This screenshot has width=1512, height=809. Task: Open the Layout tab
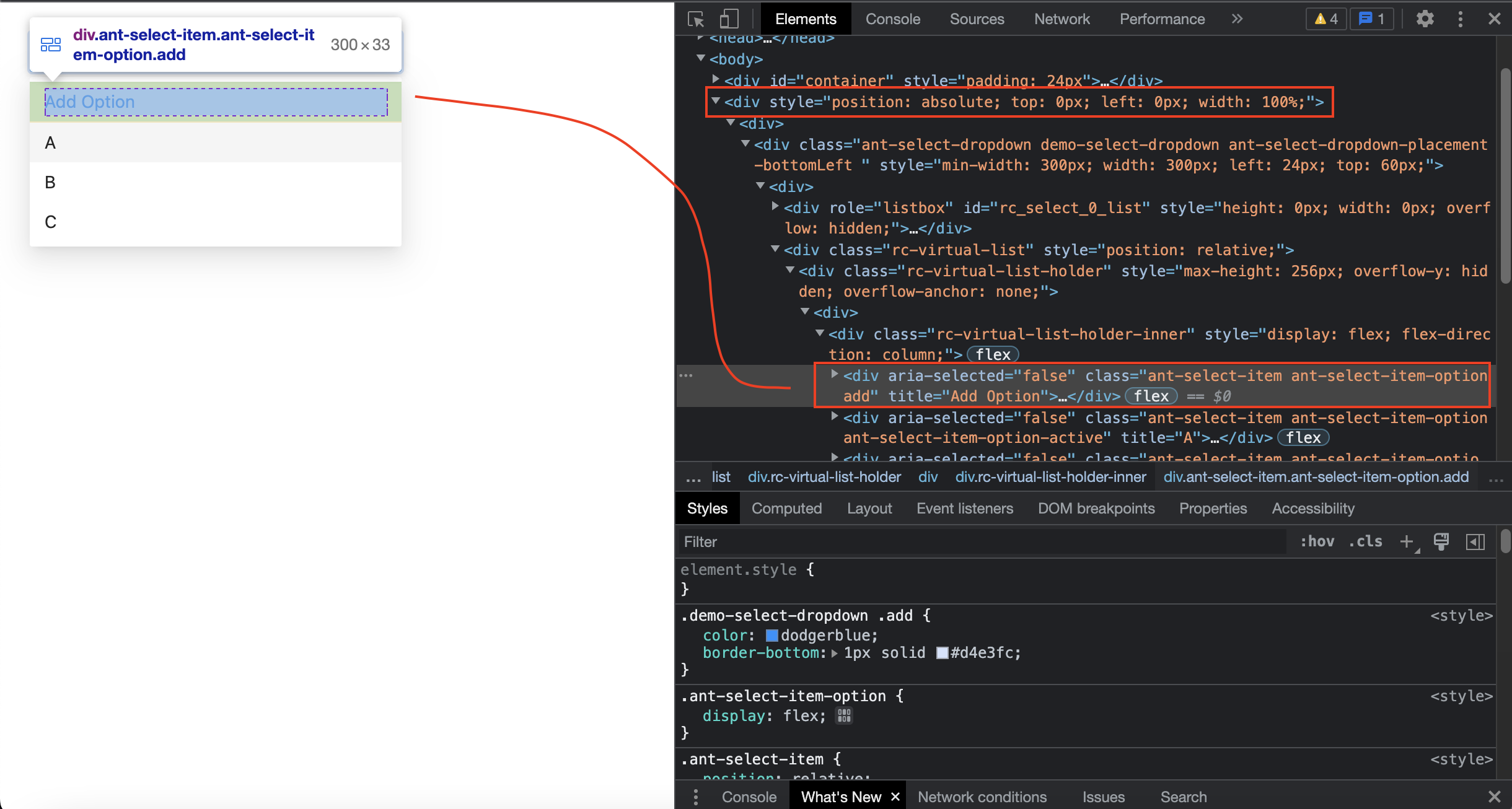pos(869,509)
